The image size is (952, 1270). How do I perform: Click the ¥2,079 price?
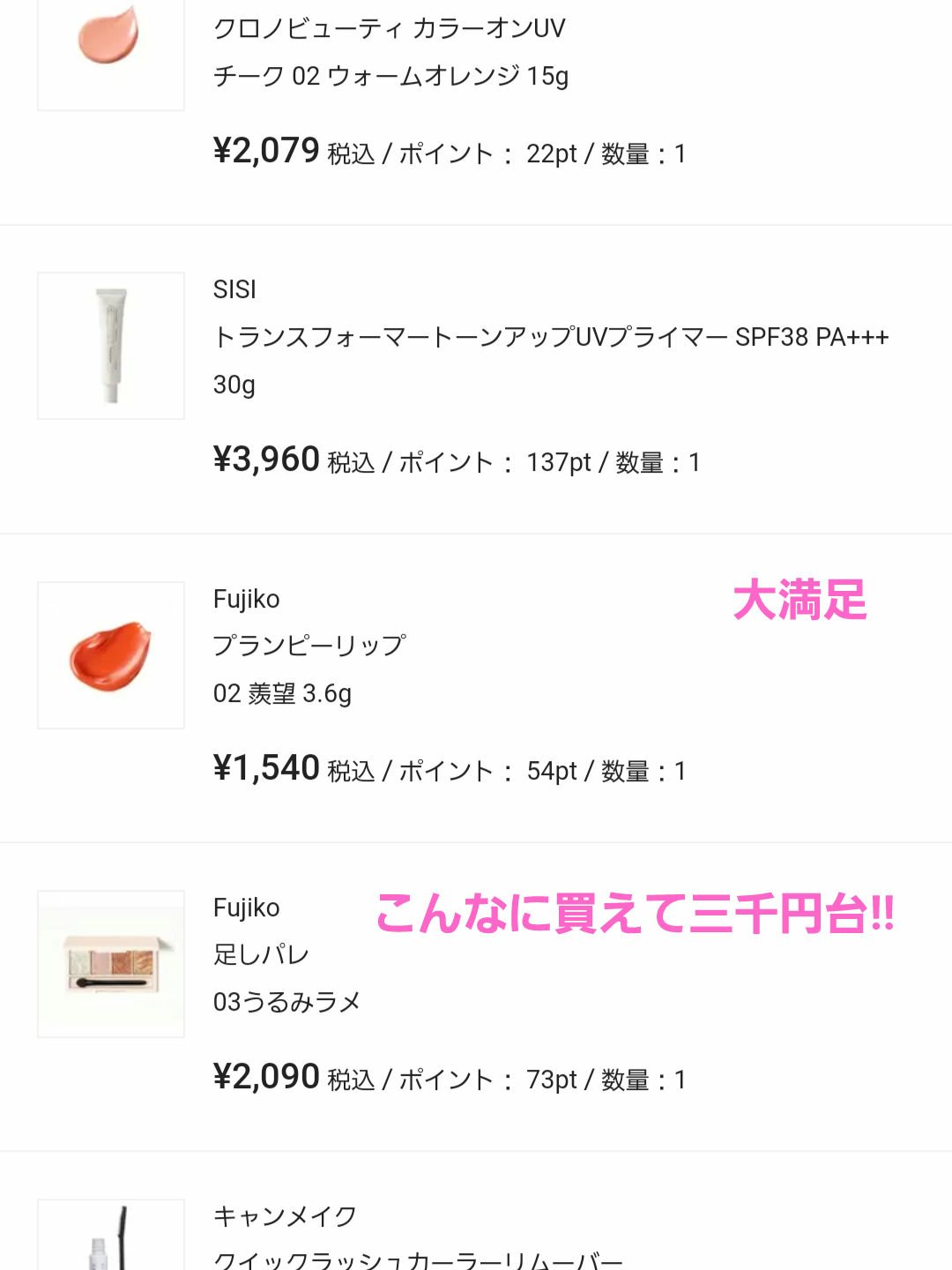(265, 151)
